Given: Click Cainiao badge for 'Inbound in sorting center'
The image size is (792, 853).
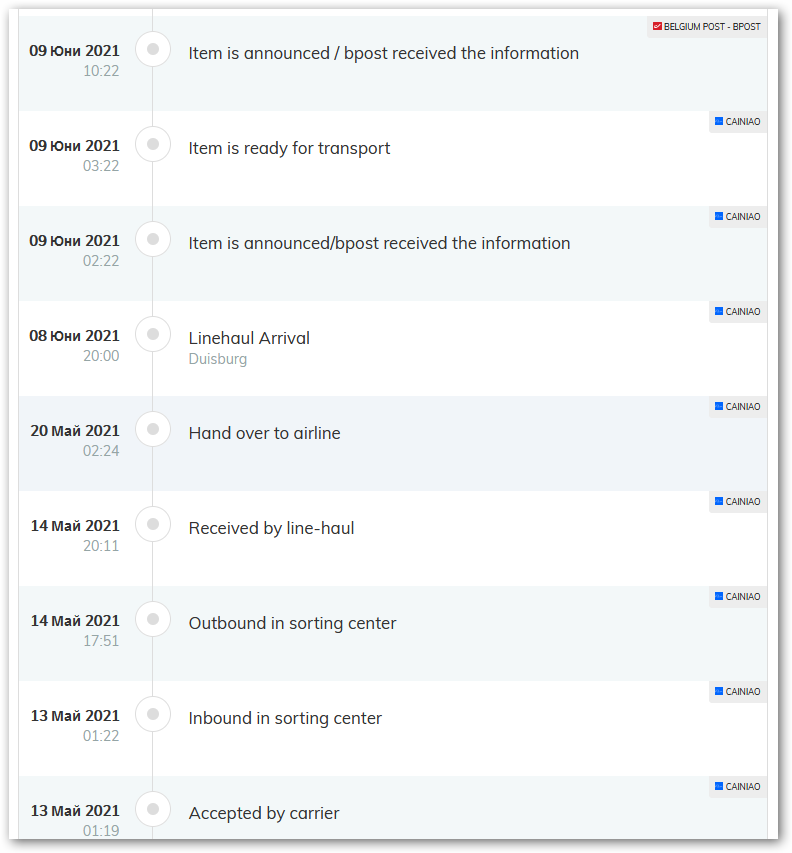Looking at the screenshot, I should [x=738, y=692].
